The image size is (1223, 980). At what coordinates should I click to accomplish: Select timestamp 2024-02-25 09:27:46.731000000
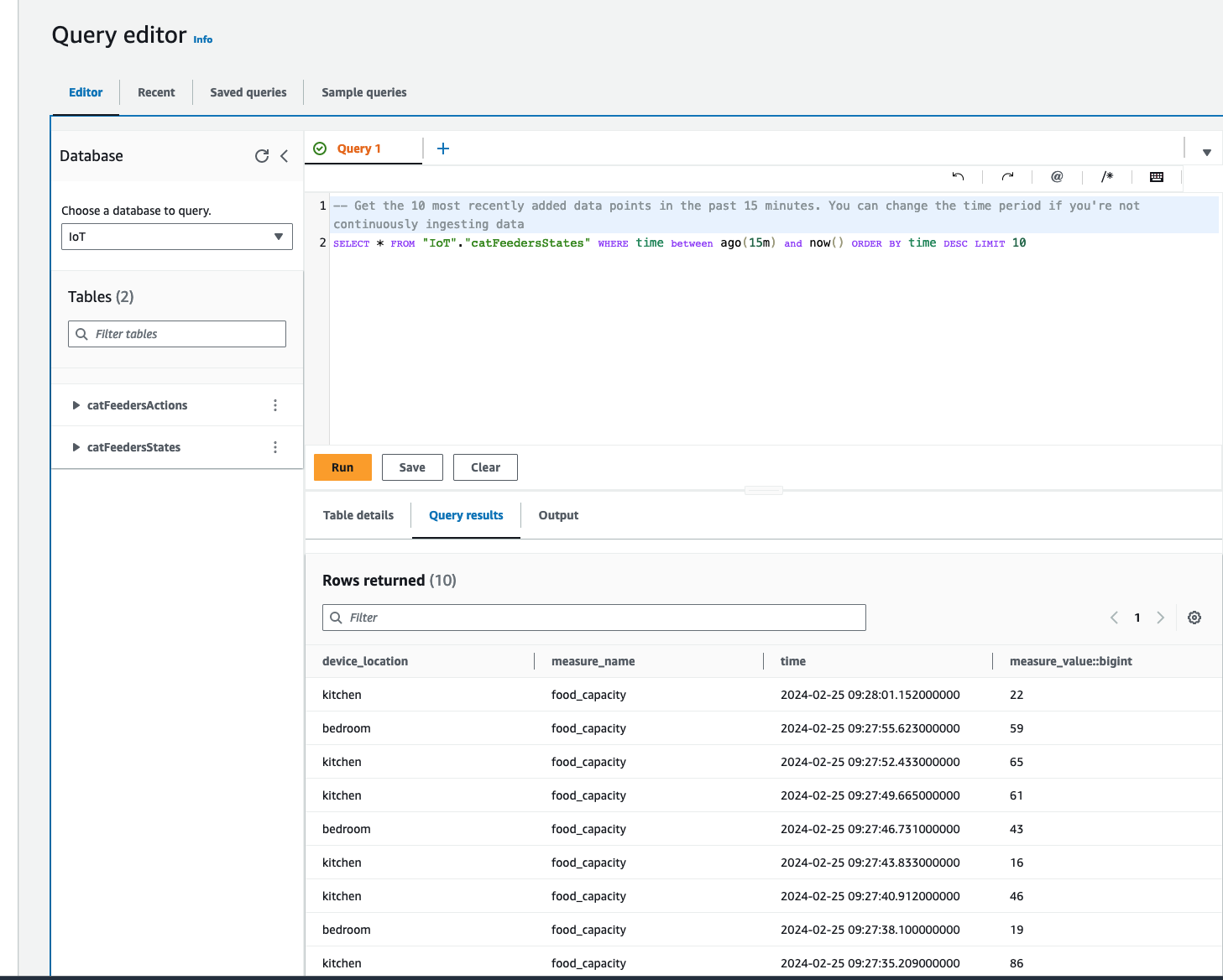click(x=870, y=829)
